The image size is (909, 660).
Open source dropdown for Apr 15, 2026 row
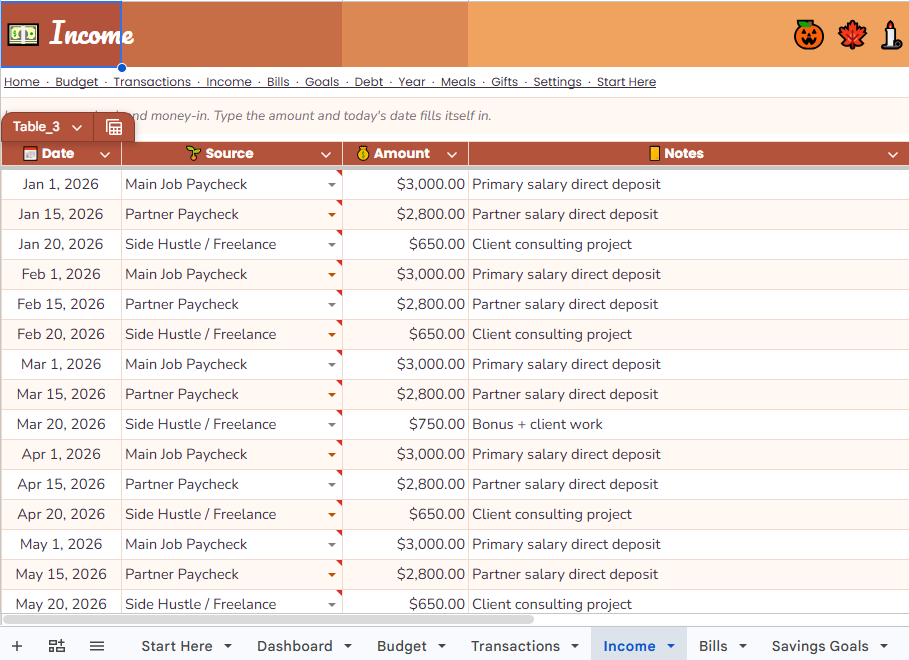[x=332, y=485]
